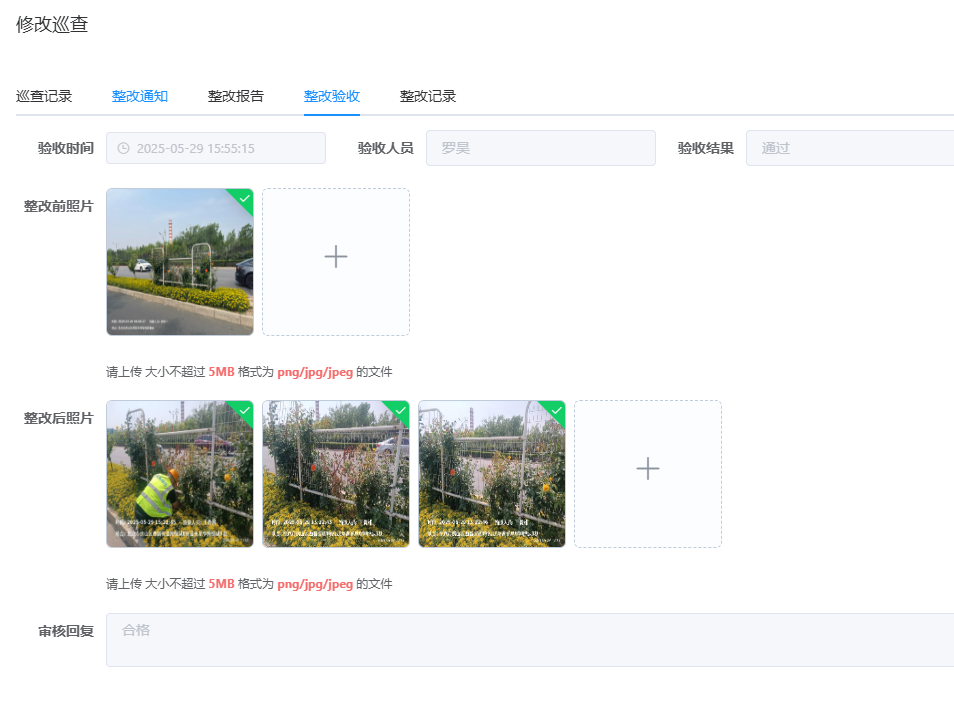
Task: Click checkmark badge on third 整改后 photo
Action: [557, 411]
